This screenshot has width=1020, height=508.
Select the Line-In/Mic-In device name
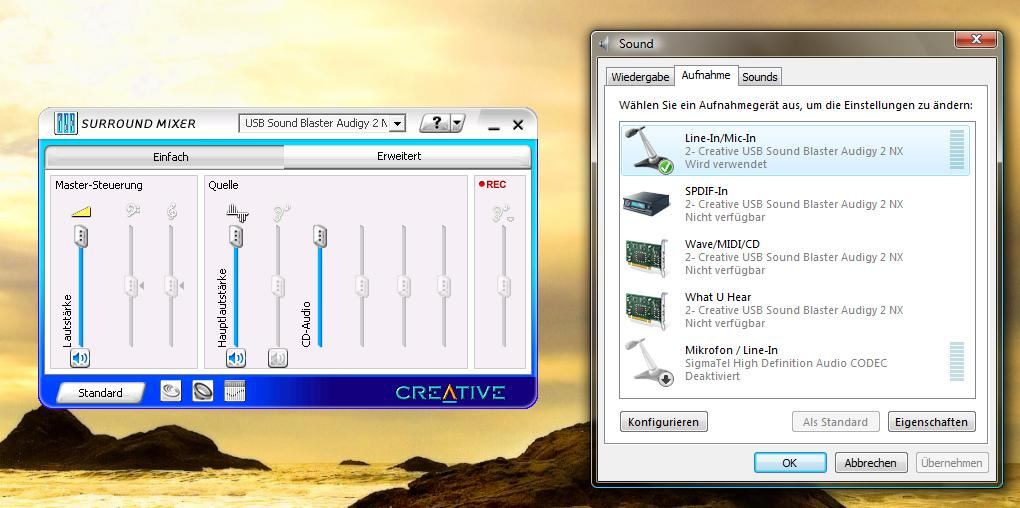click(720, 138)
